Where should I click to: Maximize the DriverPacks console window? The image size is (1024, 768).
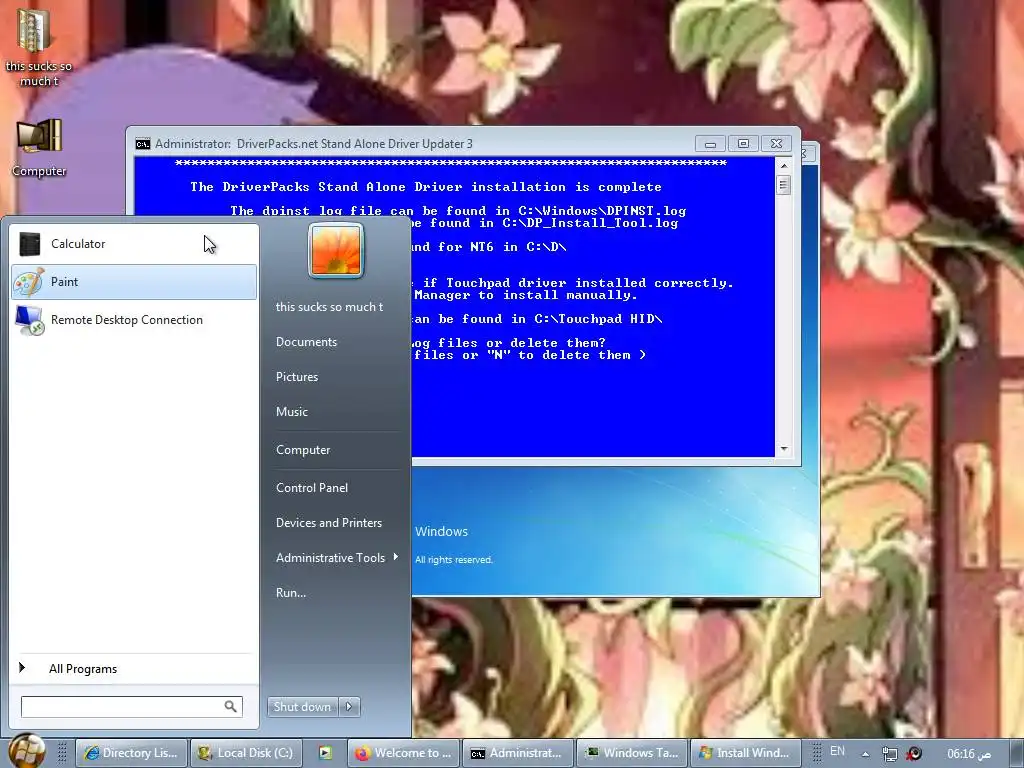[x=743, y=144]
